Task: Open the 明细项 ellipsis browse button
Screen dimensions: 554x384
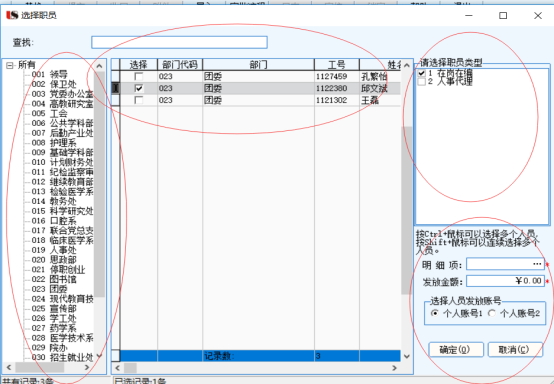Action: [537, 264]
